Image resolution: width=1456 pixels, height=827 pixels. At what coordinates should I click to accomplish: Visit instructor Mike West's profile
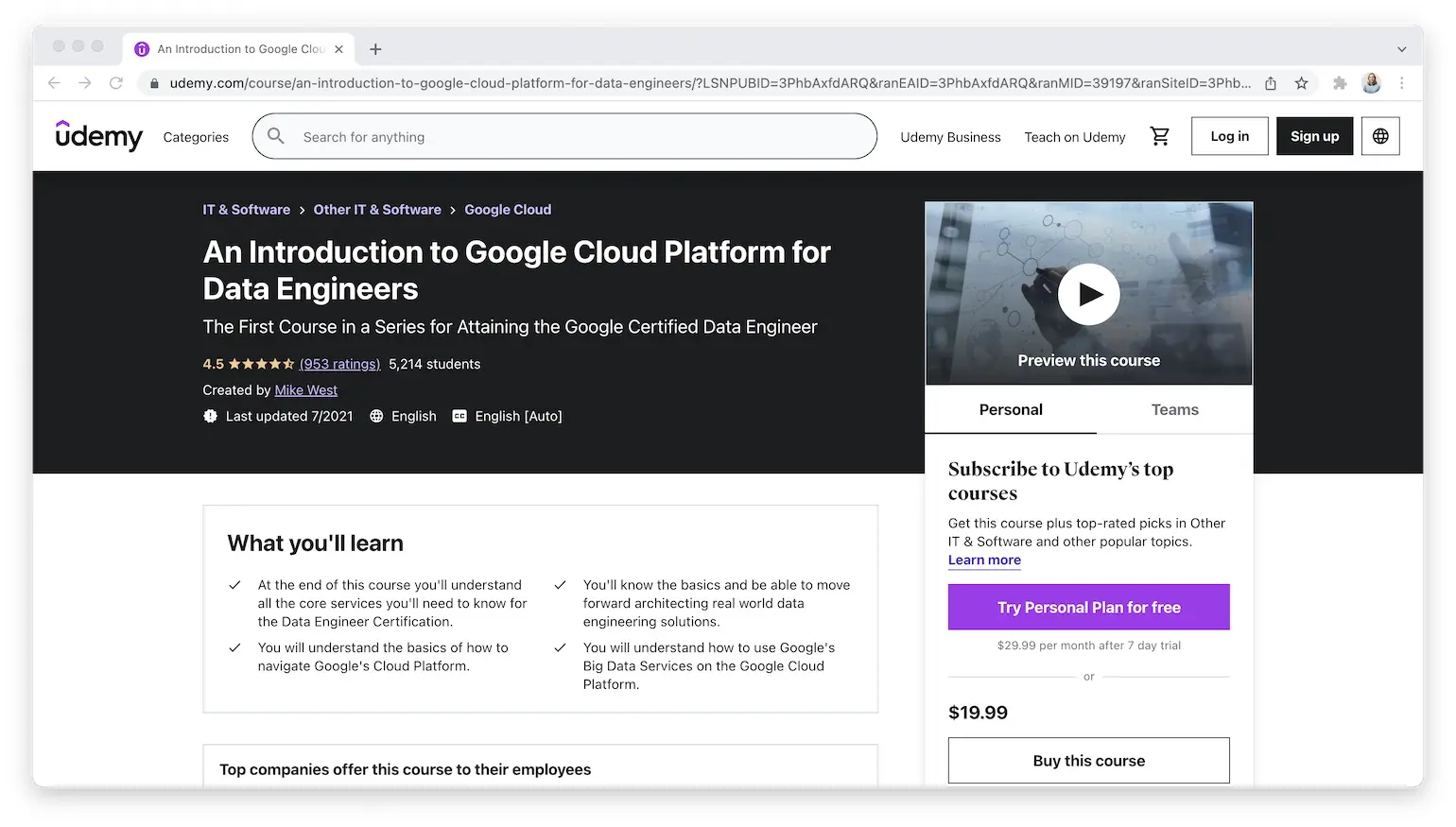tap(305, 389)
